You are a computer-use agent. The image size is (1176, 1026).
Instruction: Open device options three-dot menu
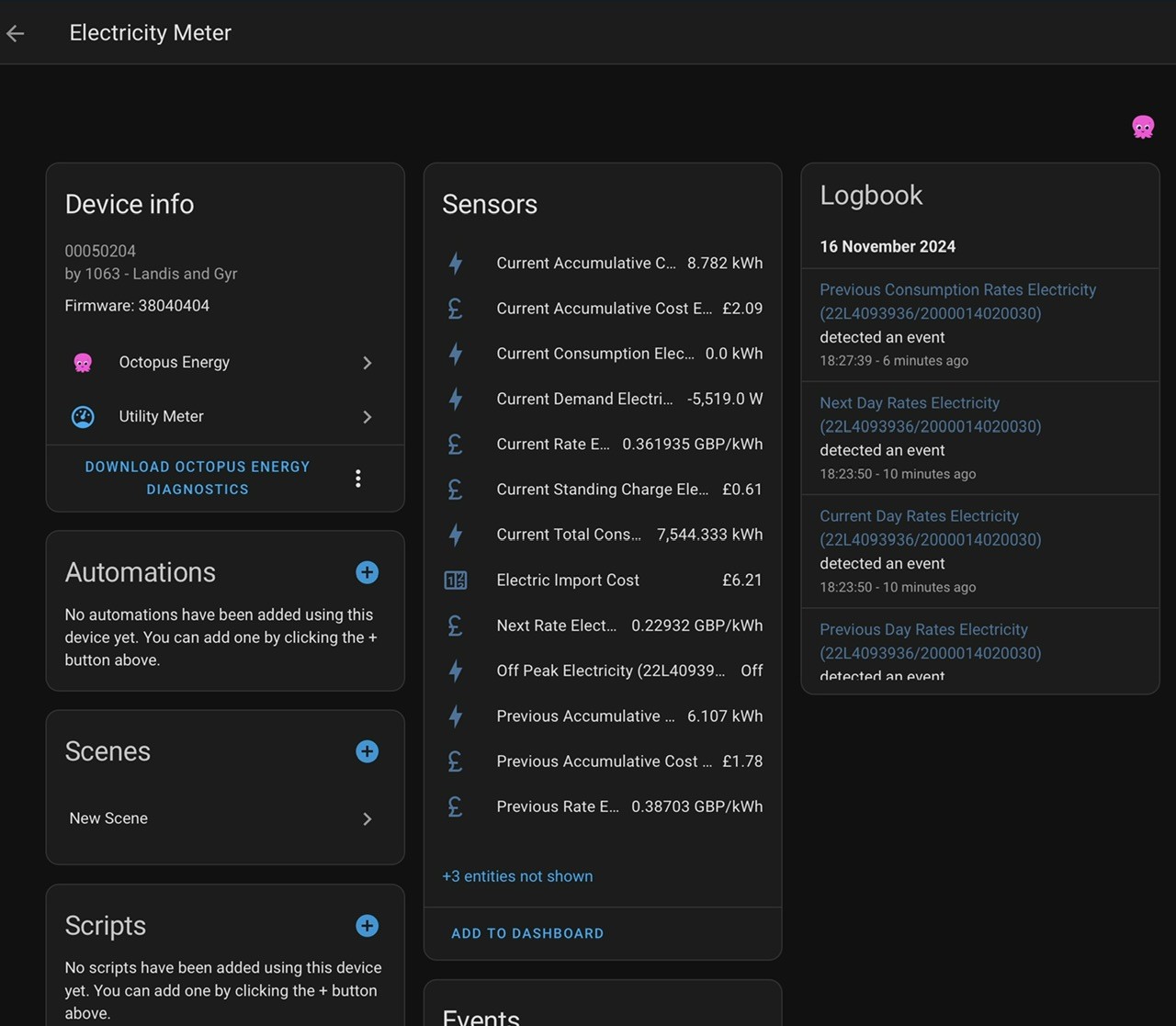coord(357,478)
